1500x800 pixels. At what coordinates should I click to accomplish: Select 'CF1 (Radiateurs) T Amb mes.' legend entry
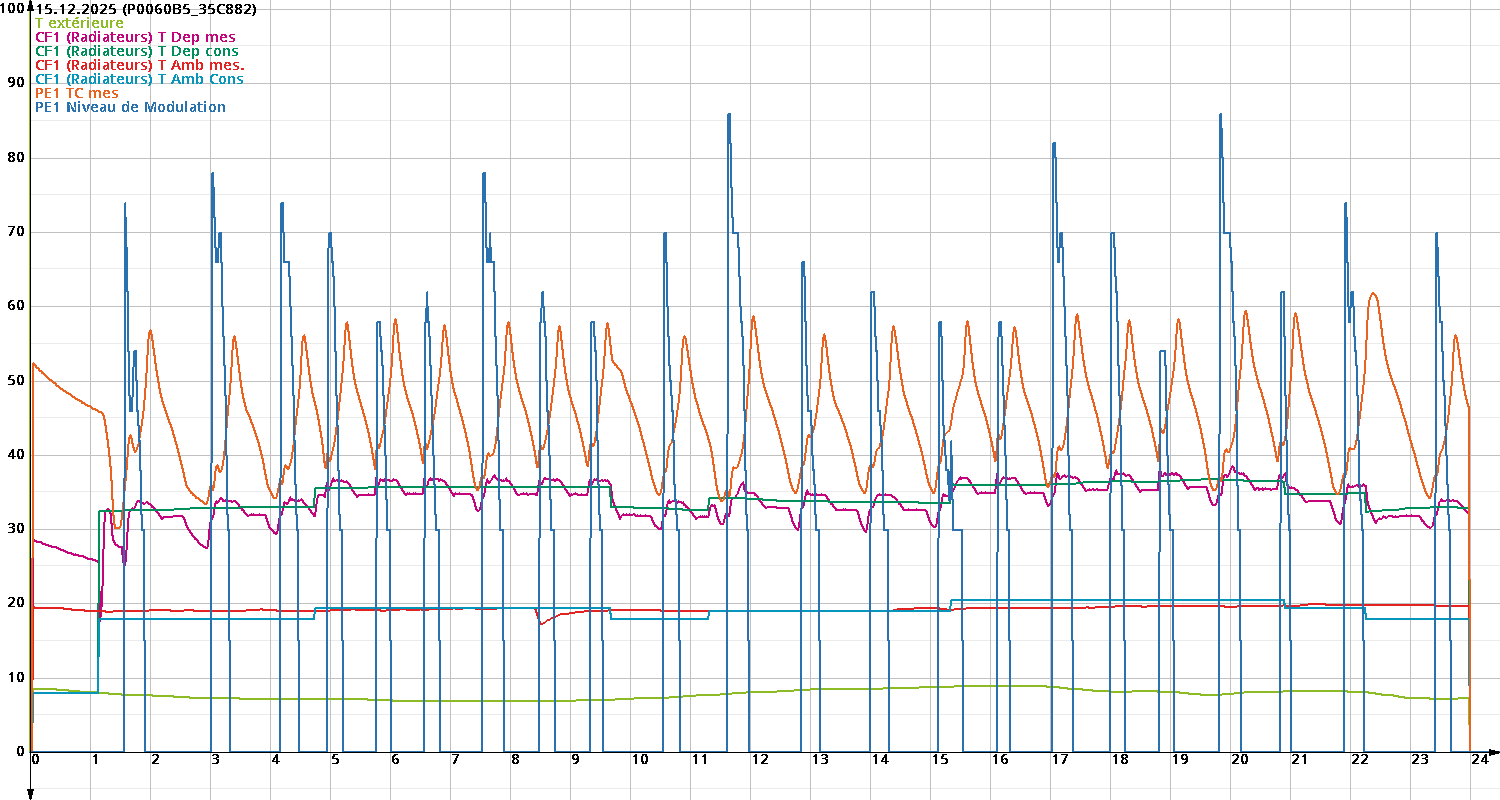(140, 65)
